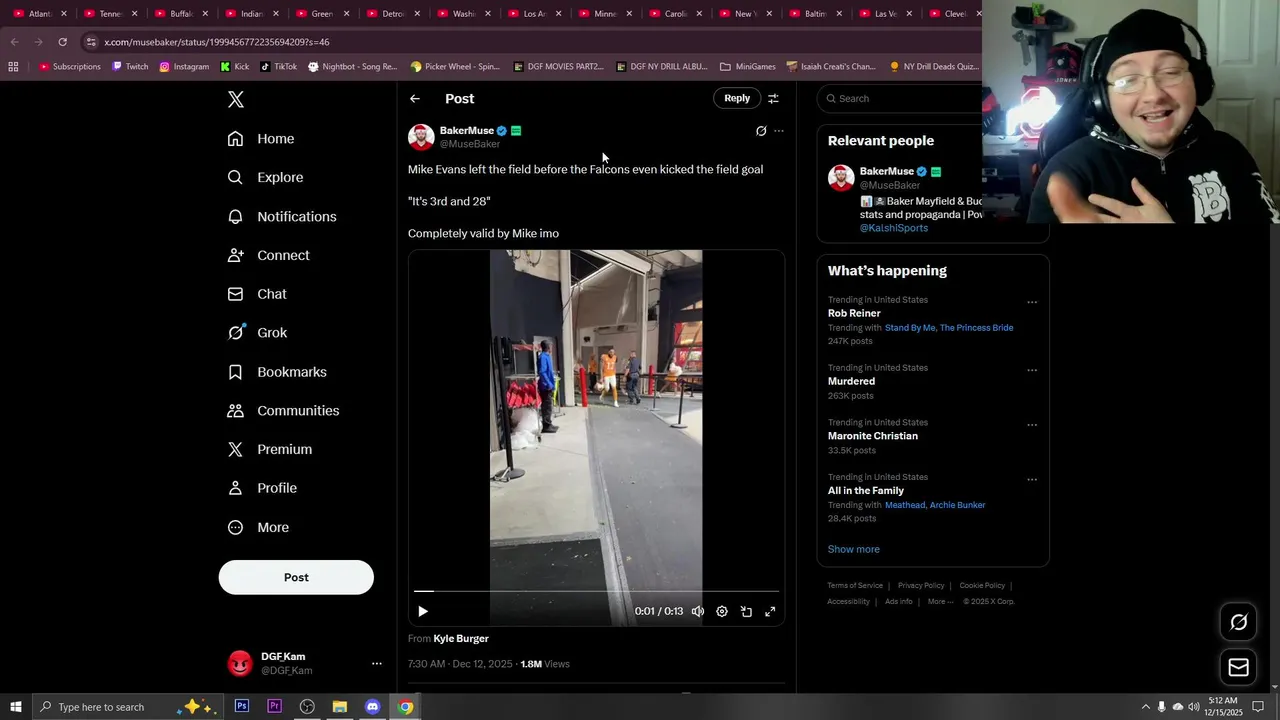Screen dimensions: 1280x720
Task: Open options for Maronite Christian trend
Action: pos(1032,425)
